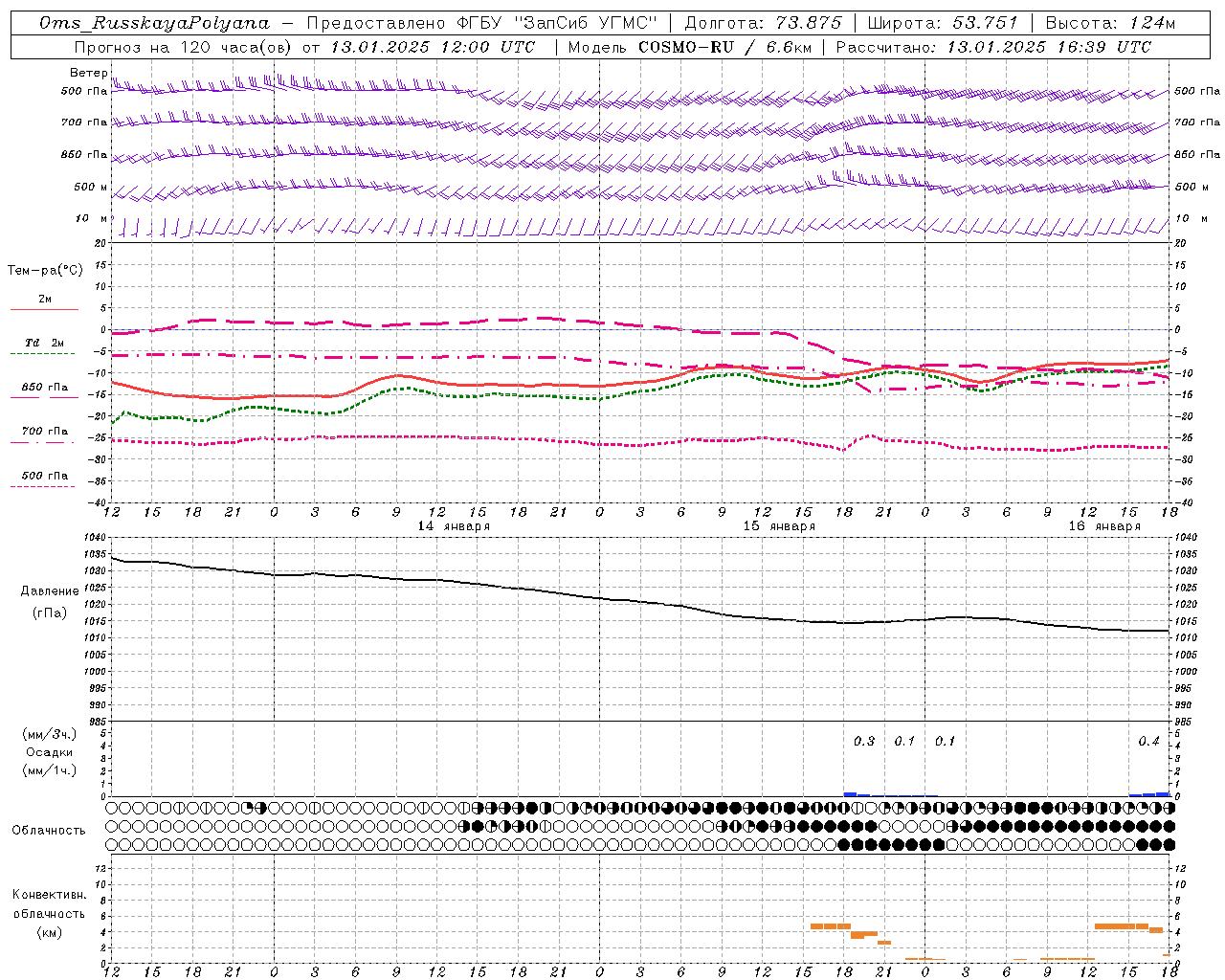
Task: Click the station name Oms_RusskayaPolyana
Action: (x=155, y=23)
